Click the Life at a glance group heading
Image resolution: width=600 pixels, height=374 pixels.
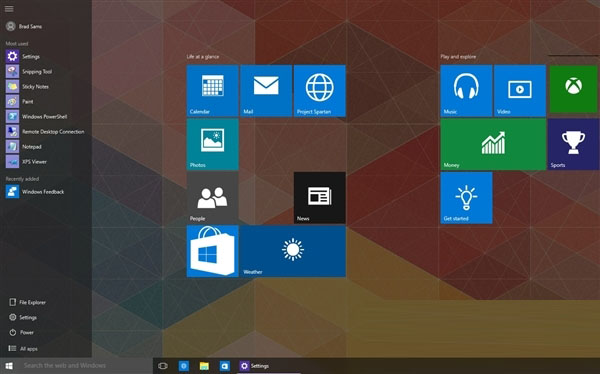click(x=203, y=57)
